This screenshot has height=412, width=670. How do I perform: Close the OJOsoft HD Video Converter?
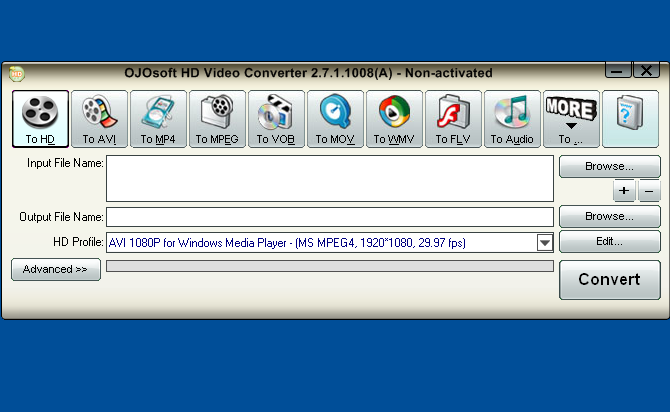click(x=646, y=71)
